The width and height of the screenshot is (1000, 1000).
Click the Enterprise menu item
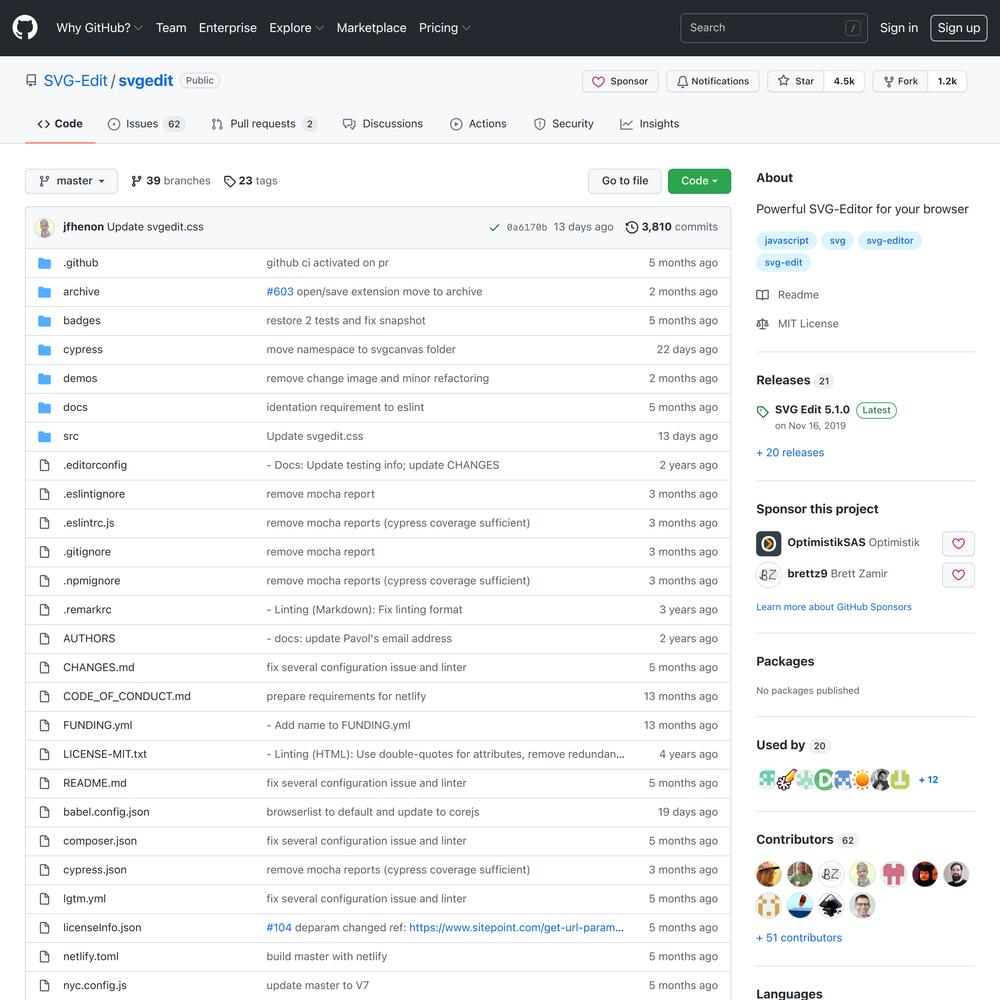tap(228, 28)
